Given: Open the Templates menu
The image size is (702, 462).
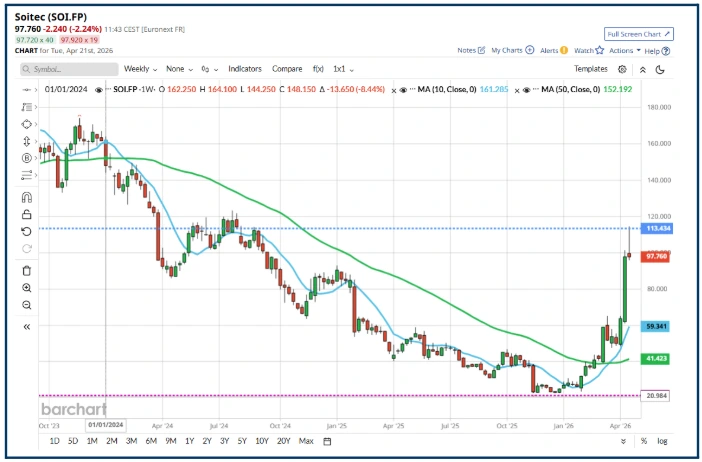Looking at the screenshot, I should pyautogui.click(x=591, y=69).
